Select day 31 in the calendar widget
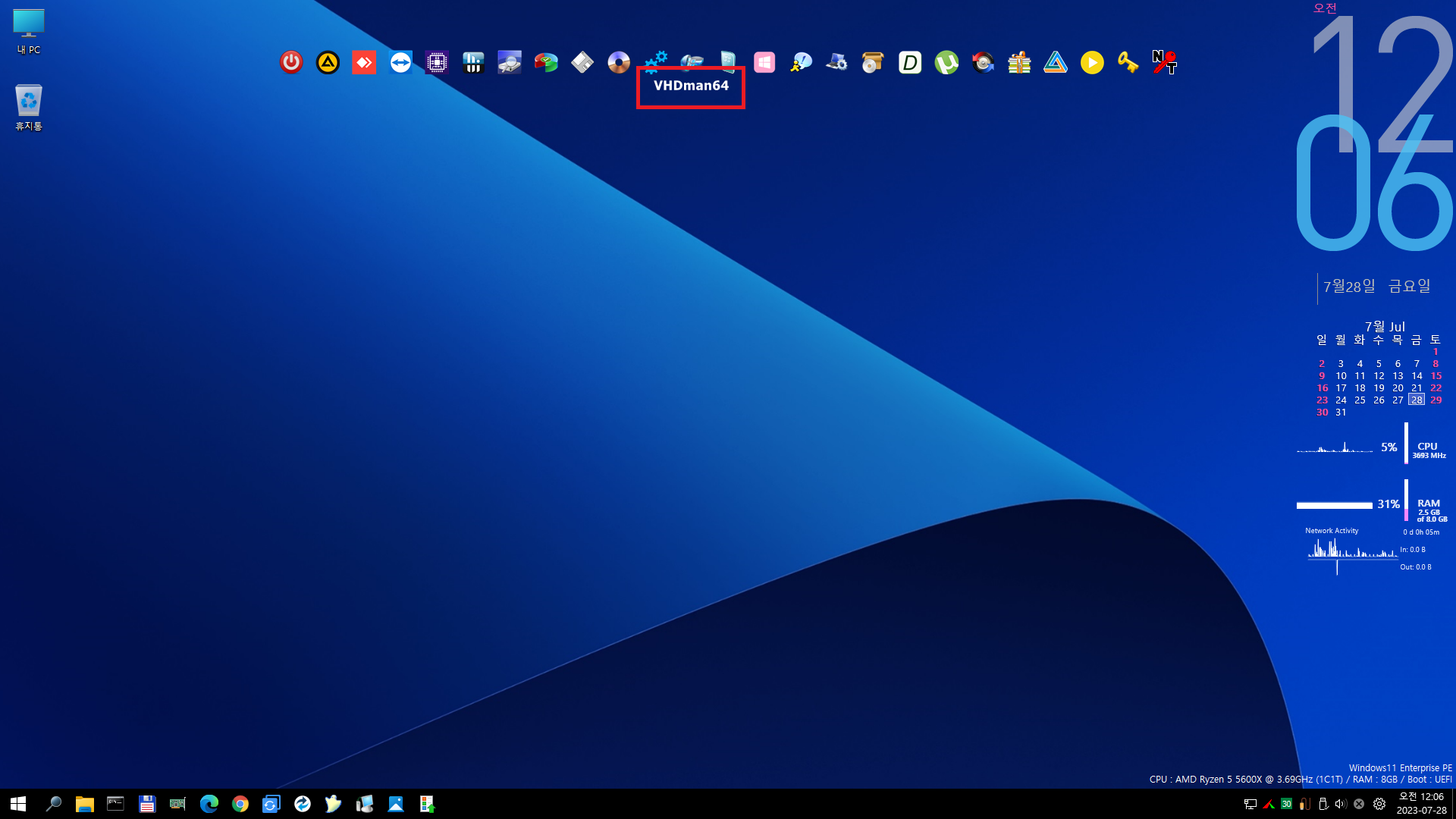1456x819 pixels. (x=1341, y=412)
